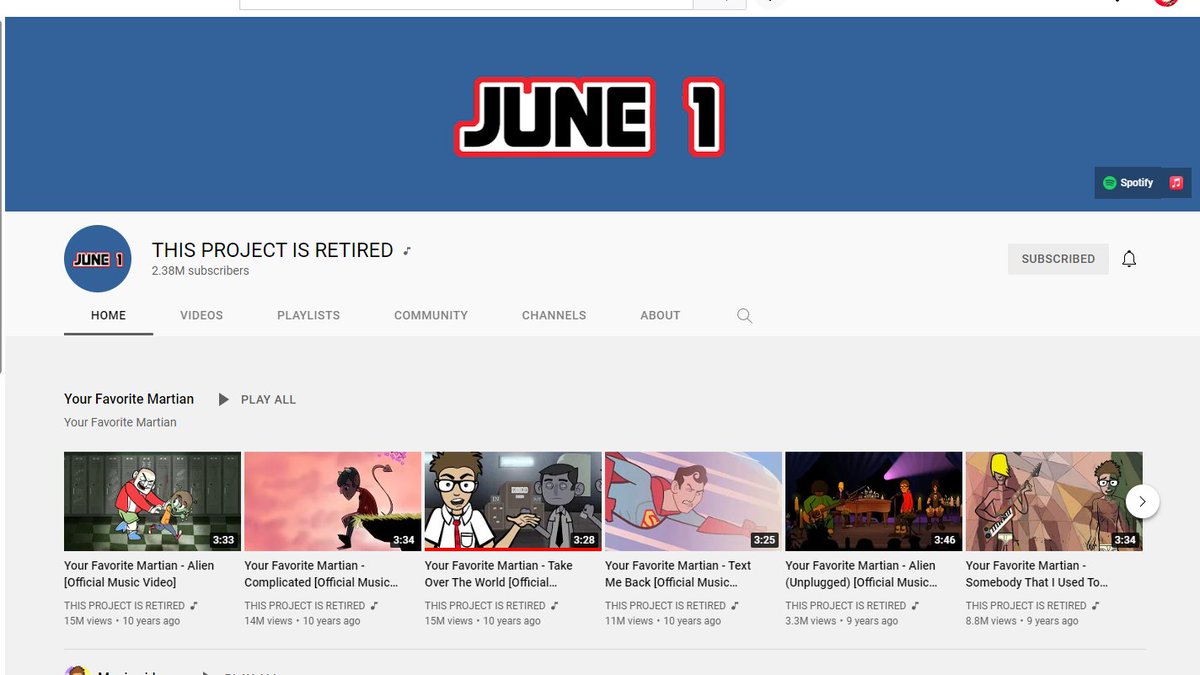The width and height of the screenshot is (1200, 675).
Task: Click the title Alien [Official Music Video]
Action: (139, 574)
